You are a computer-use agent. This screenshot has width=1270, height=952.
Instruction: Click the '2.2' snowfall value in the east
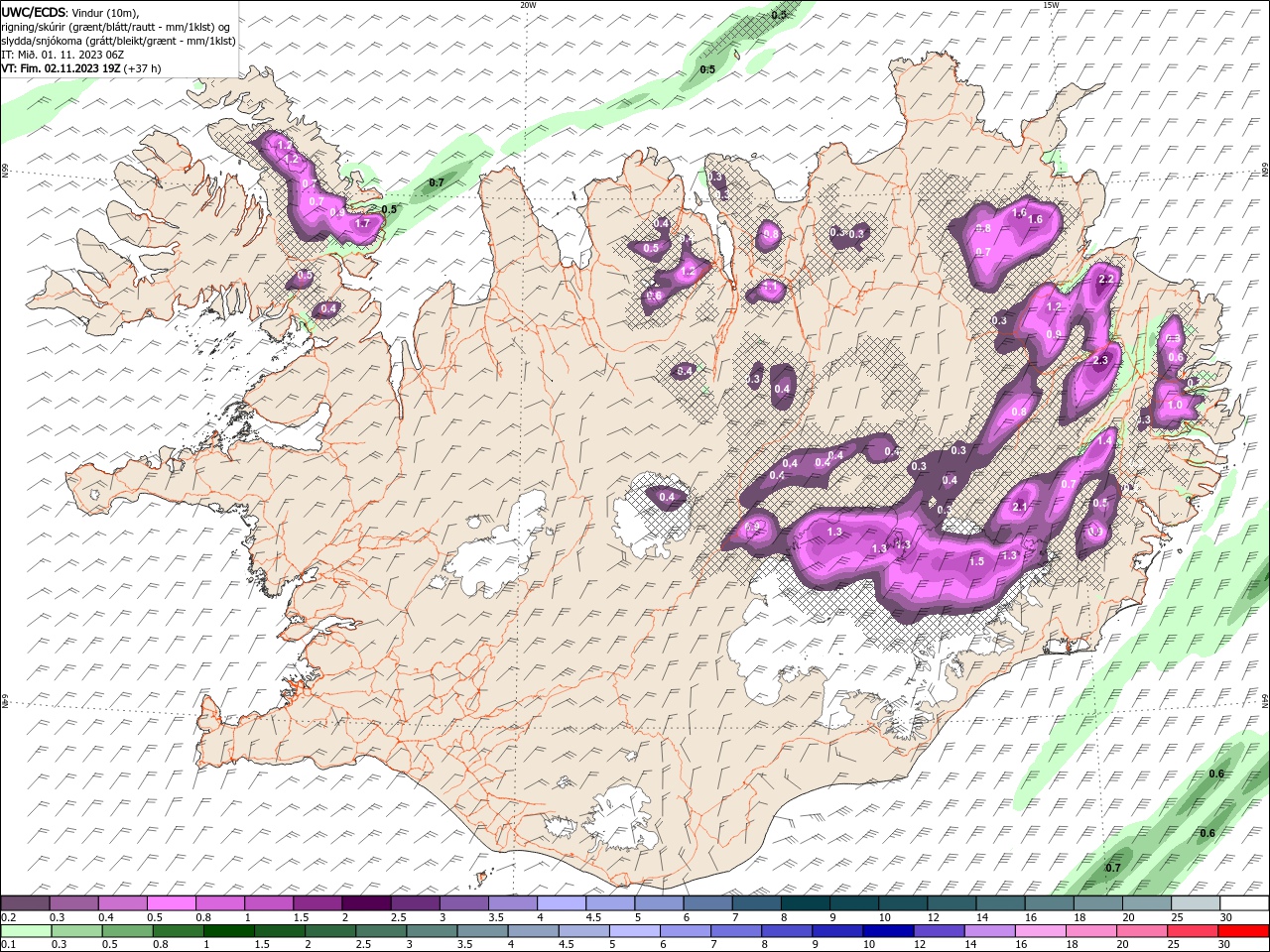pyautogui.click(x=1107, y=281)
